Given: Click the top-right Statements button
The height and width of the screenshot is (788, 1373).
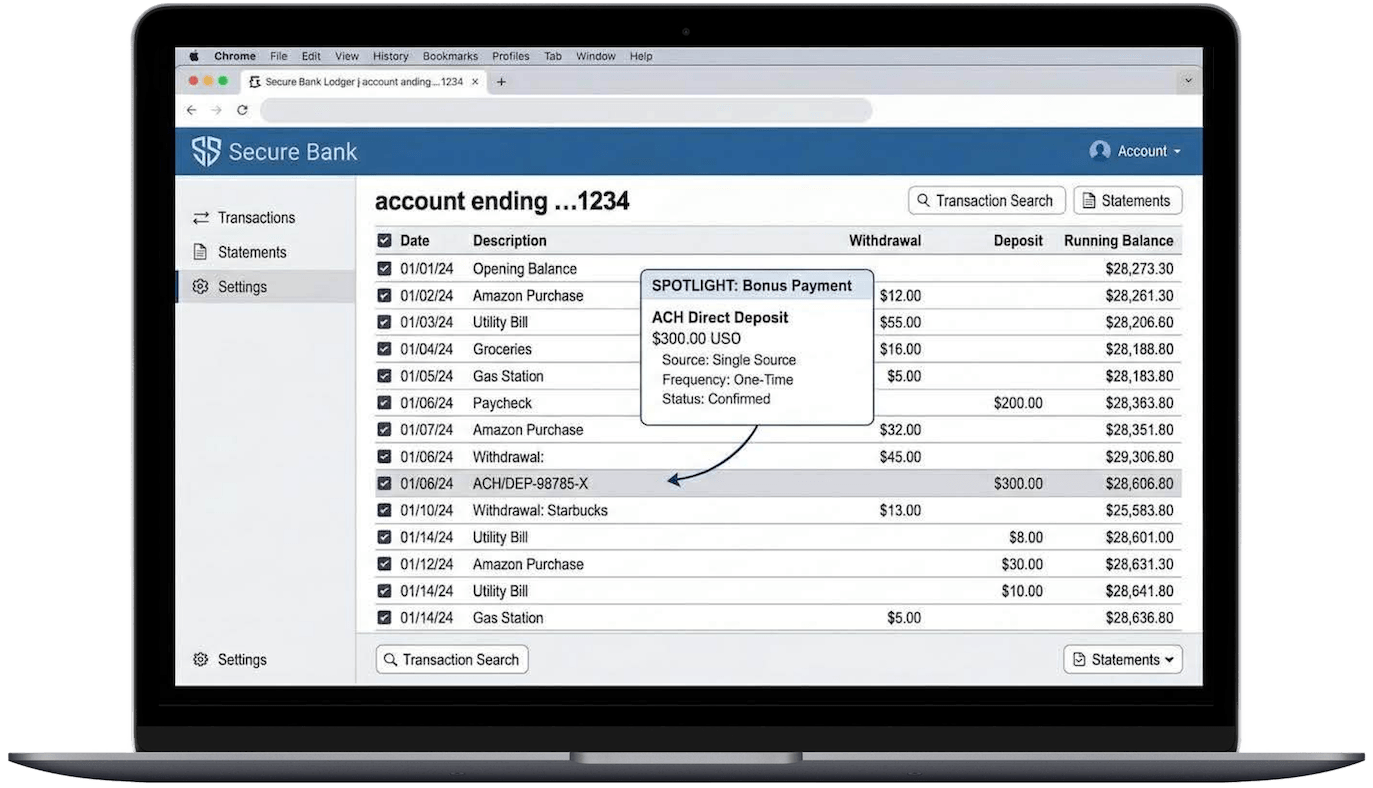Looking at the screenshot, I should pyautogui.click(x=1127, y=201).
